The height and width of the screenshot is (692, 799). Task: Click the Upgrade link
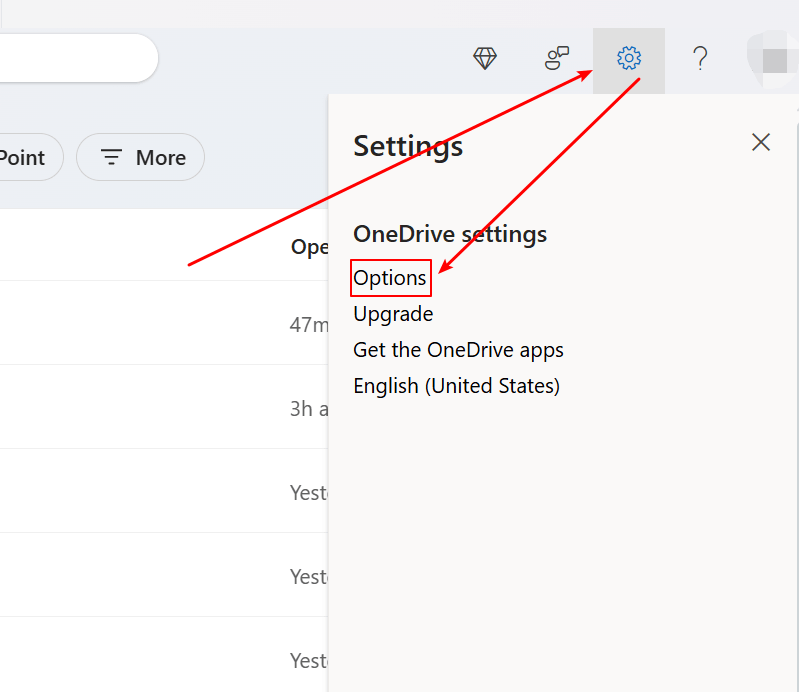[393, 314]
